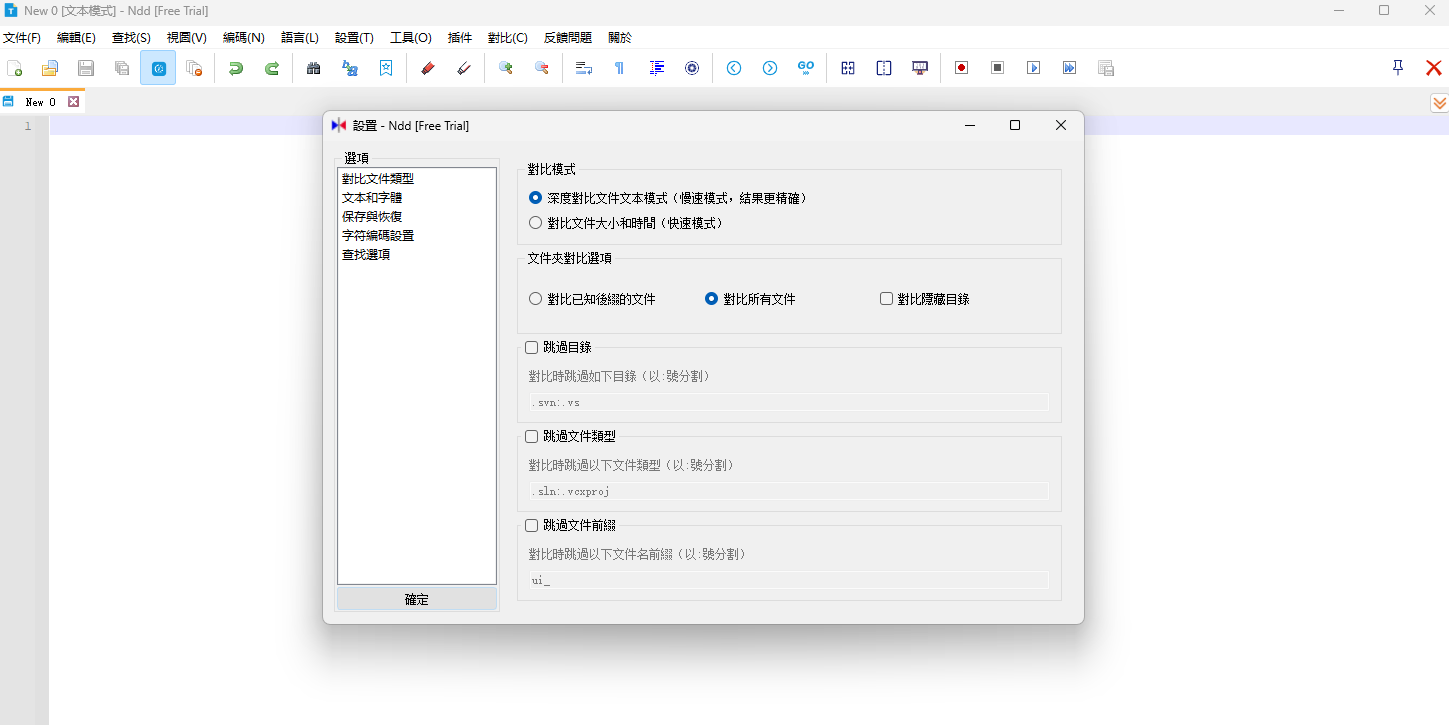The width and height of the screenshot is (1449, 725).
Task: Check the 跳過目錄 checkbox
Action: (x=532, y=347)
